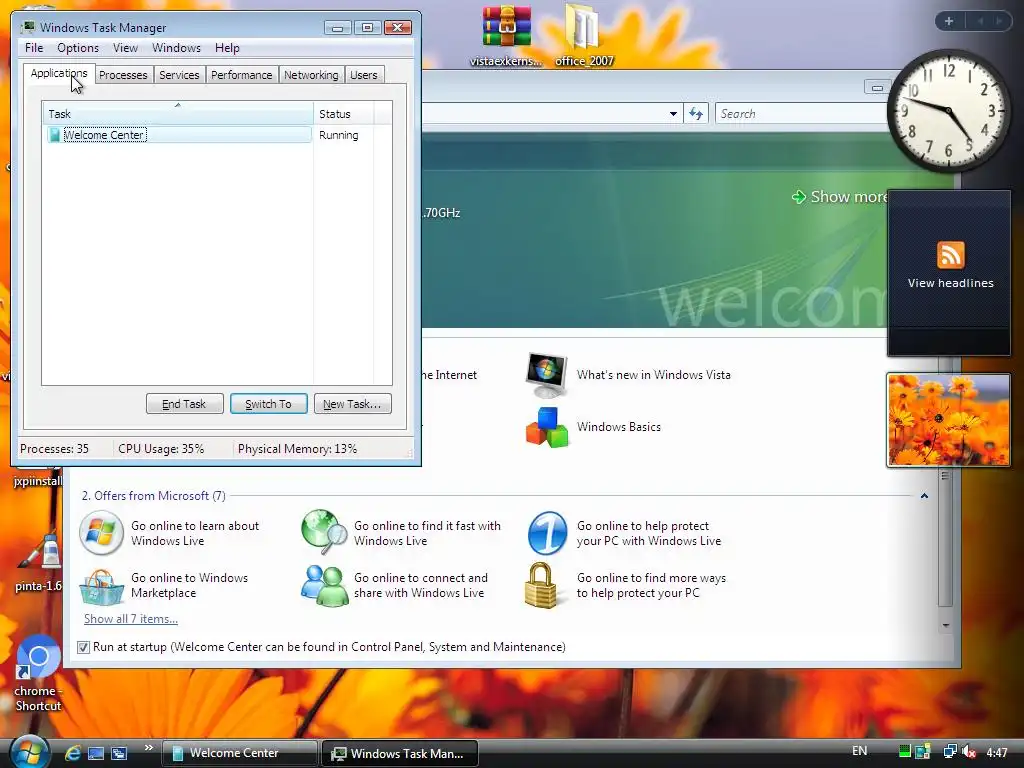Select the Running status cell for Welcome Center
This screenshot has width=1024, height=768.
[x=338, y=135]
